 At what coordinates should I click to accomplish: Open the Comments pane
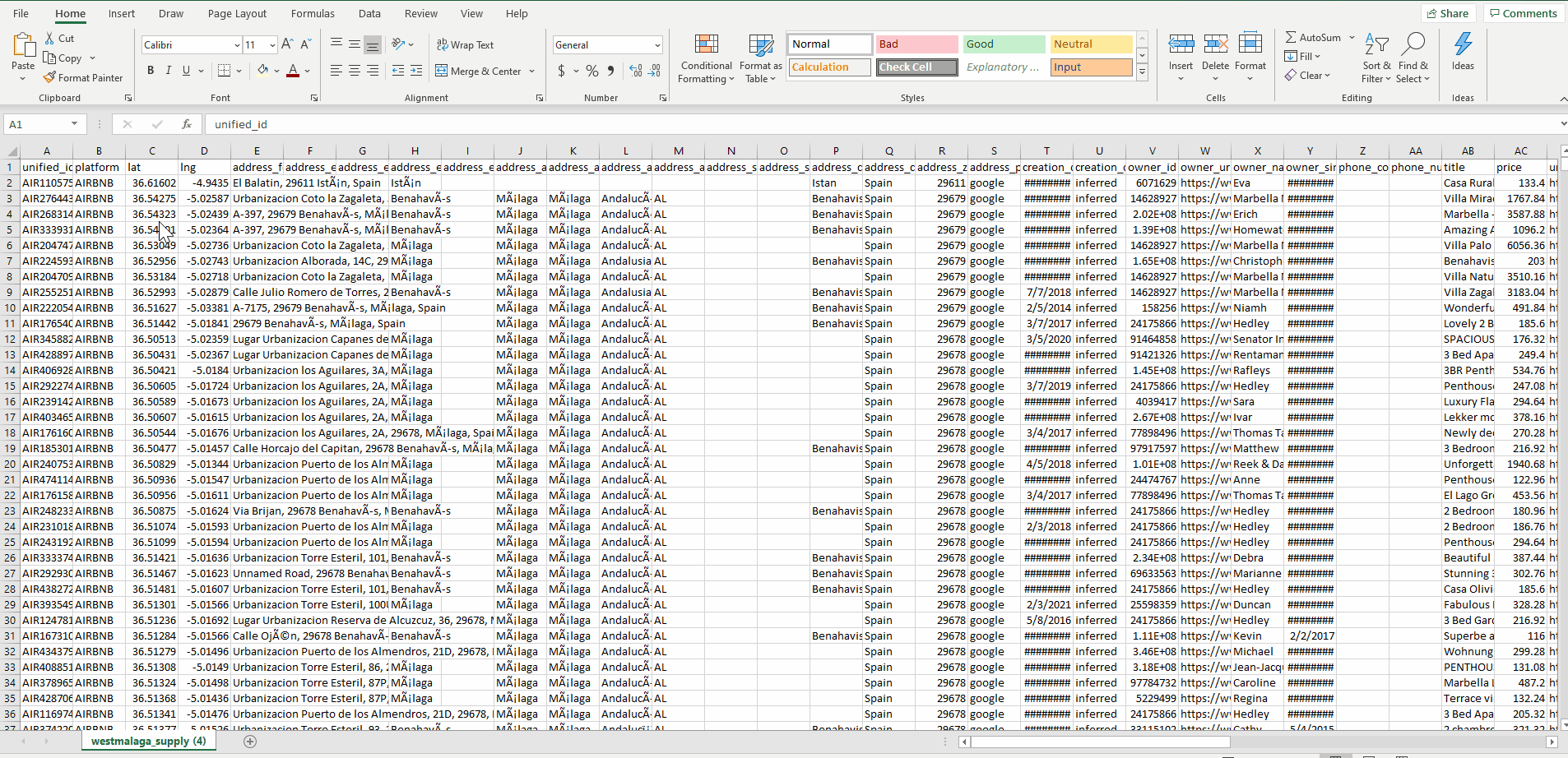pos(1524,13)
